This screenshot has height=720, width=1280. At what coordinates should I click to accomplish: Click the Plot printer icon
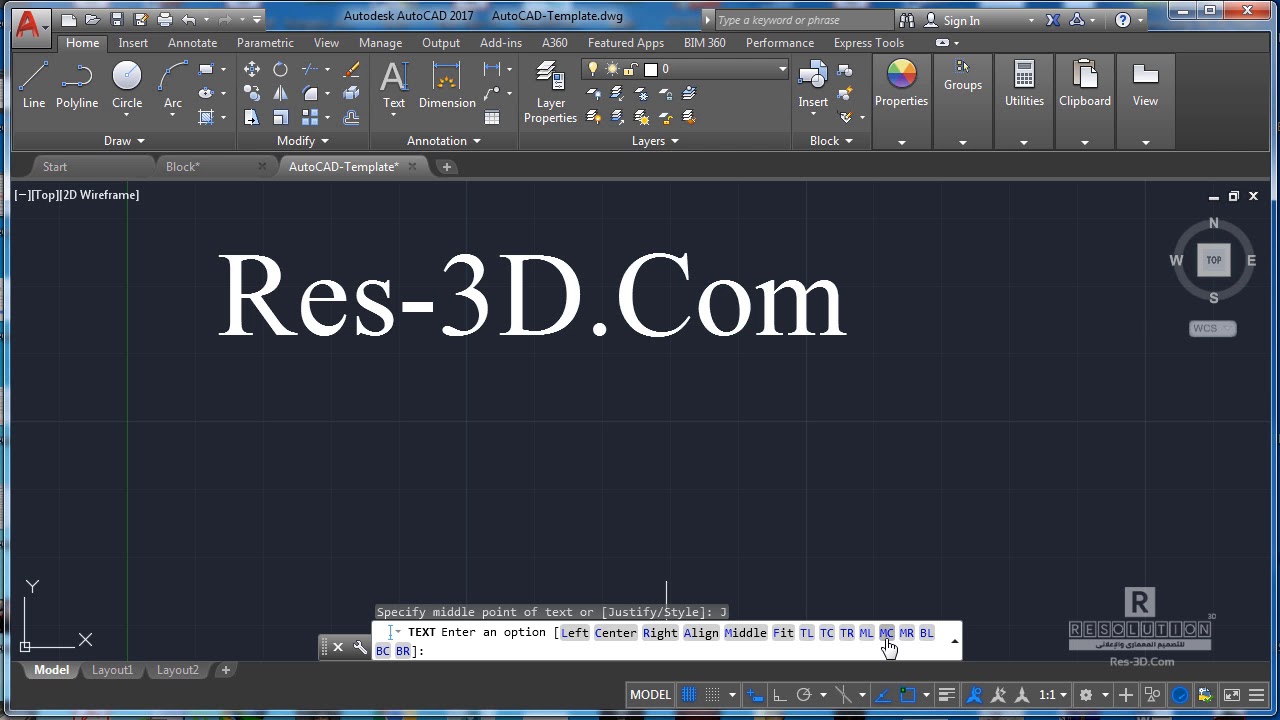(165, 19)
